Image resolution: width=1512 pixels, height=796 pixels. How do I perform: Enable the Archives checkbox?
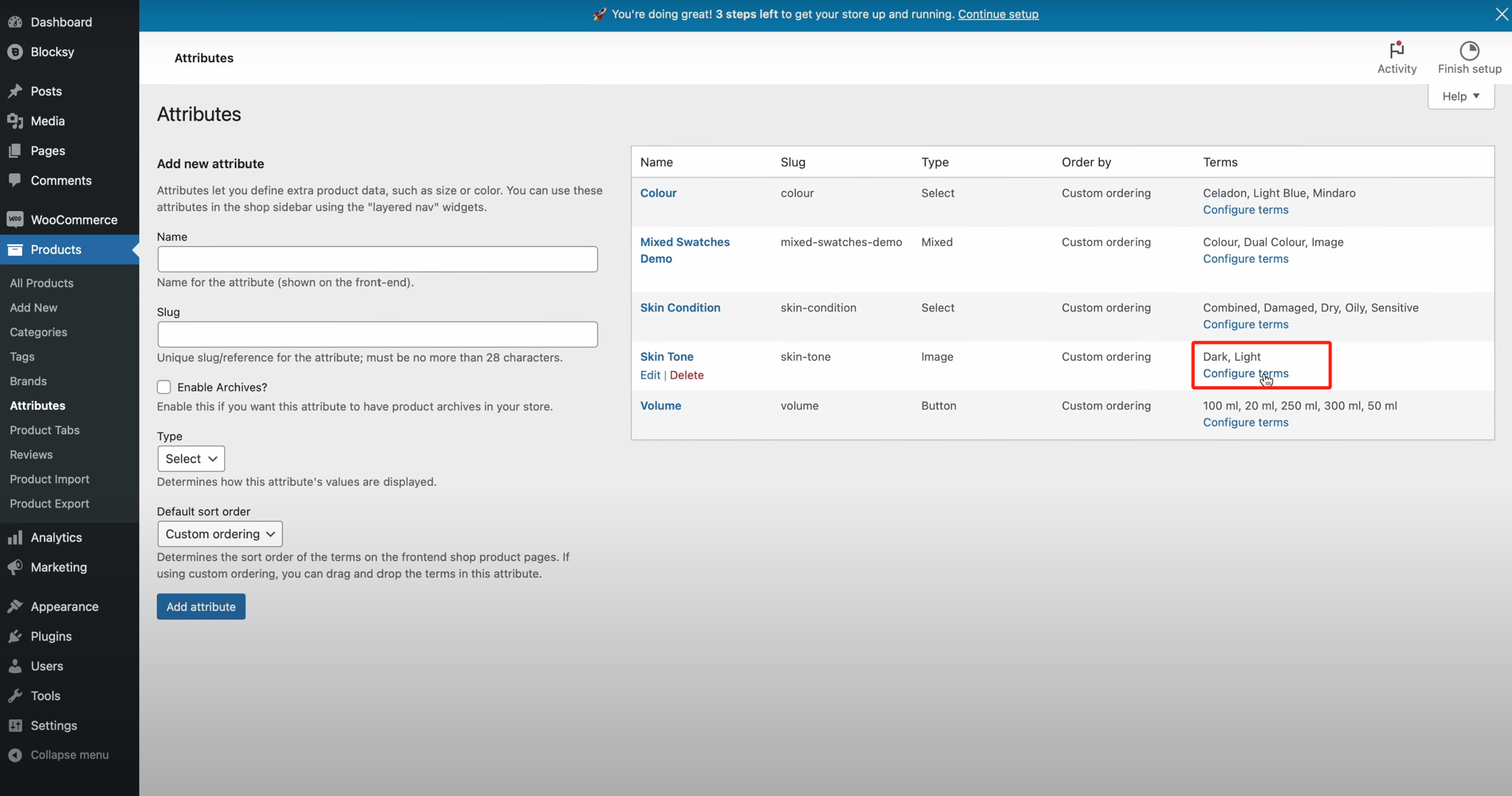[164, 387]
